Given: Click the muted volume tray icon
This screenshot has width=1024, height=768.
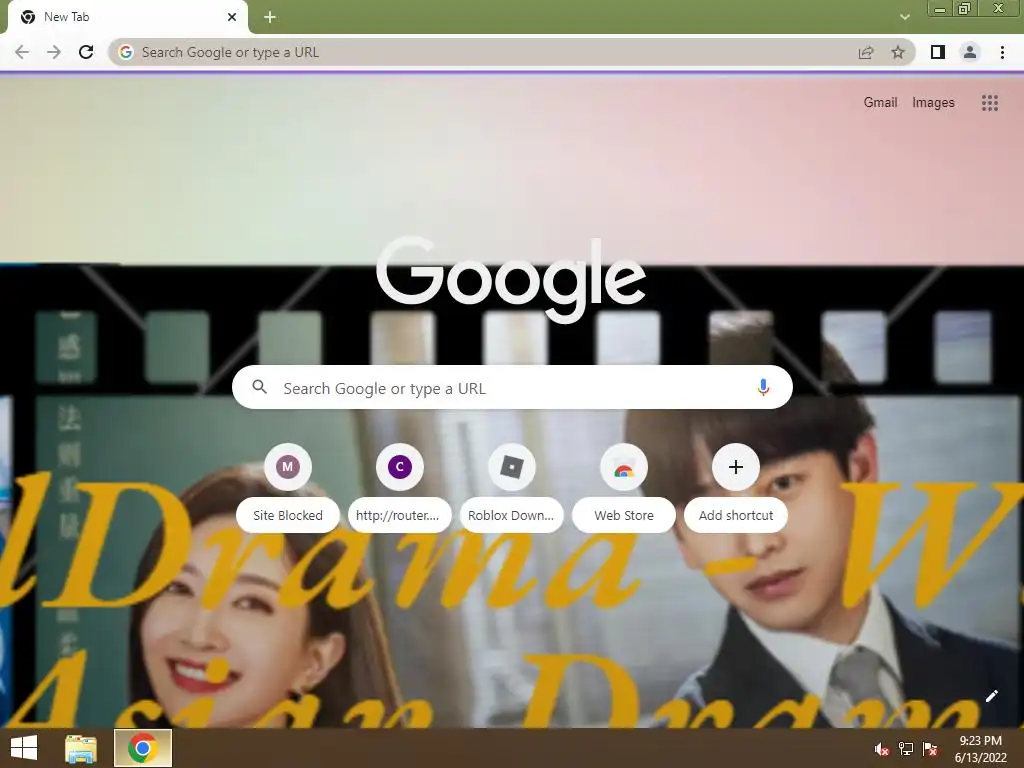Looking at the screenshot, I should [882, 749].
